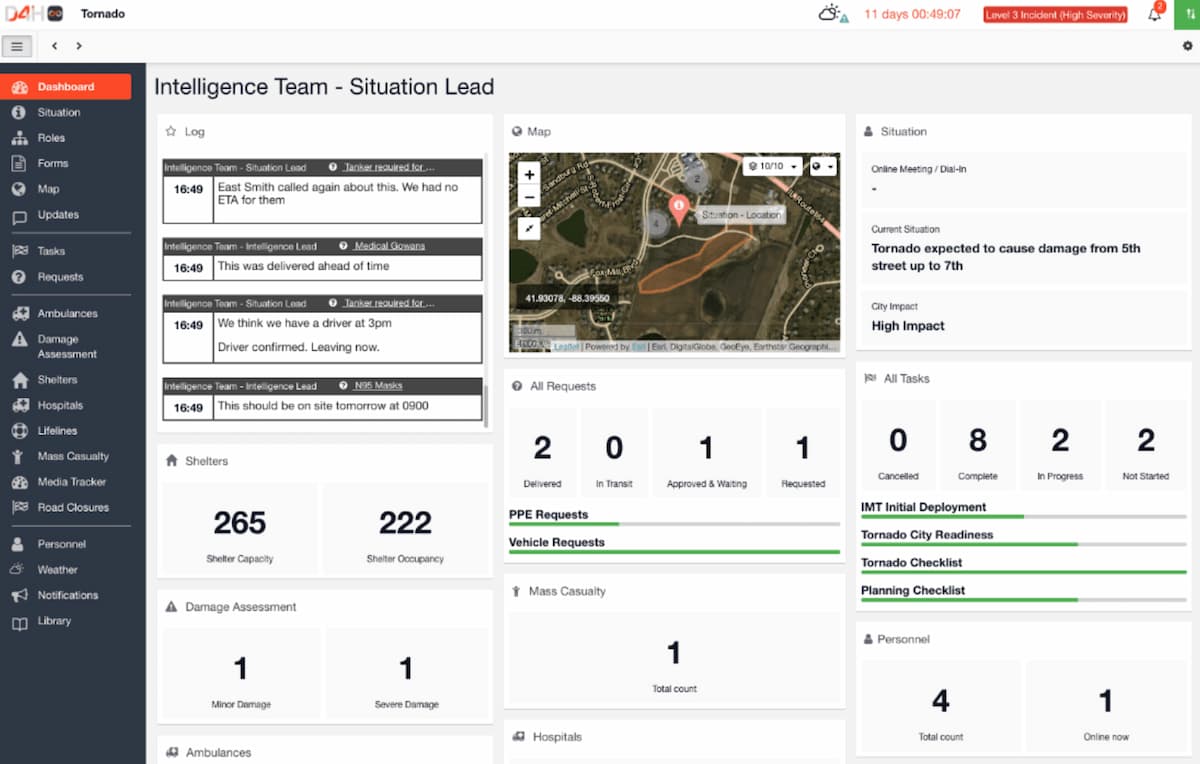Click the hamburger menu toggle above the sidebar
The width and height of the screenshot is (1200, 764).
click(x=16, y=45)
